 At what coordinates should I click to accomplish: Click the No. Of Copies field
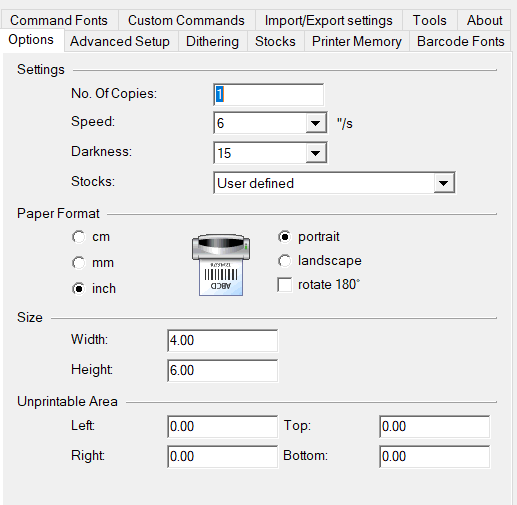click(x=268, y=94)
